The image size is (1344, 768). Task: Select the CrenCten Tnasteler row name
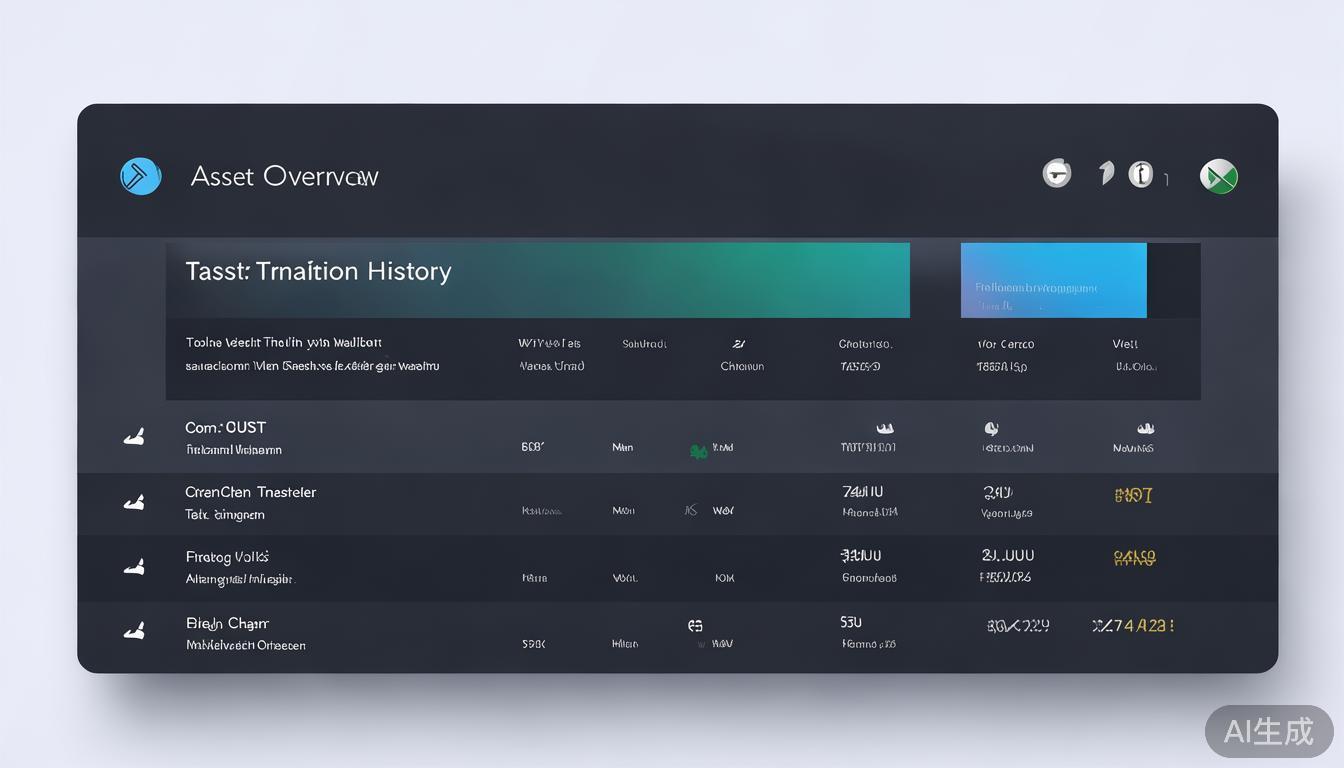coord(250,492)
